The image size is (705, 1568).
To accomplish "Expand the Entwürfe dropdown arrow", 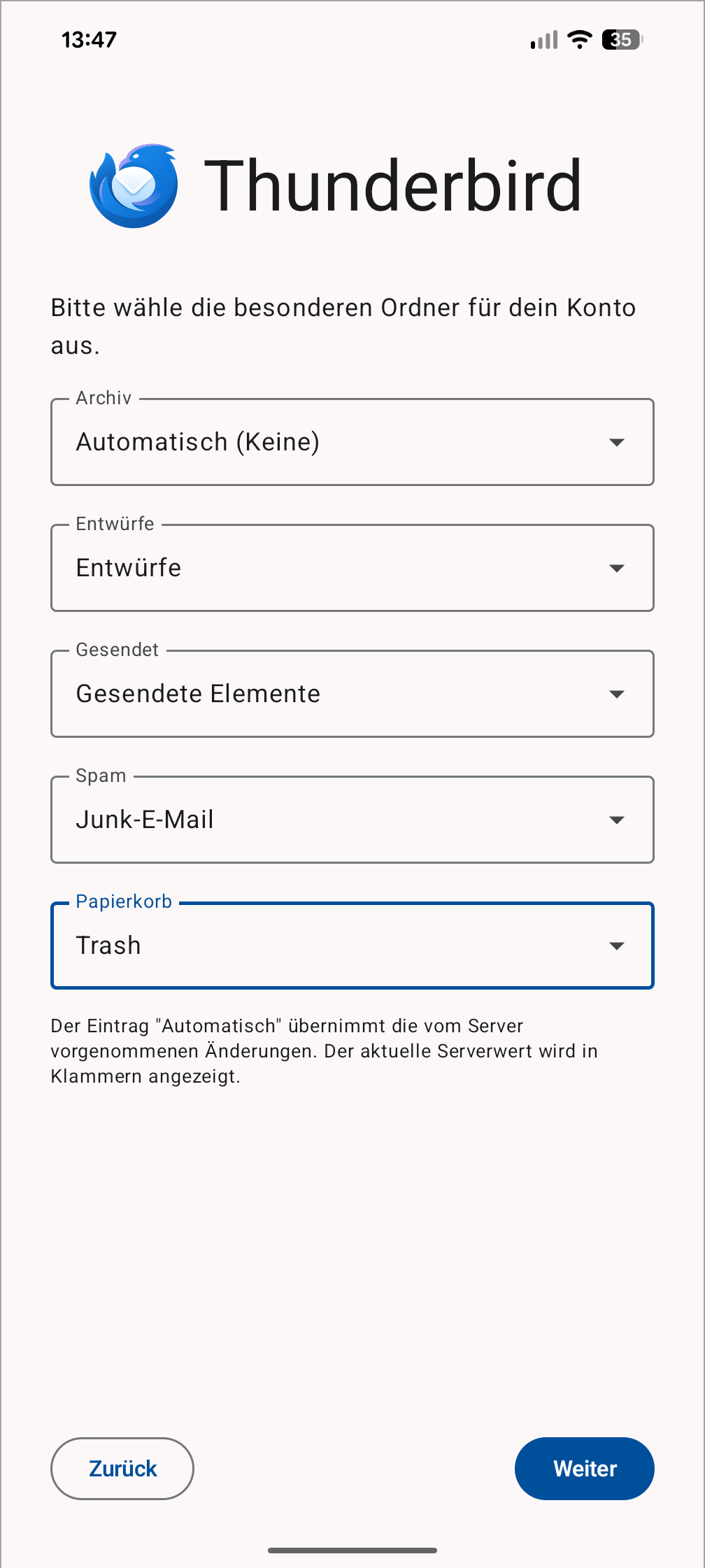I will click(x=616, y=569).
